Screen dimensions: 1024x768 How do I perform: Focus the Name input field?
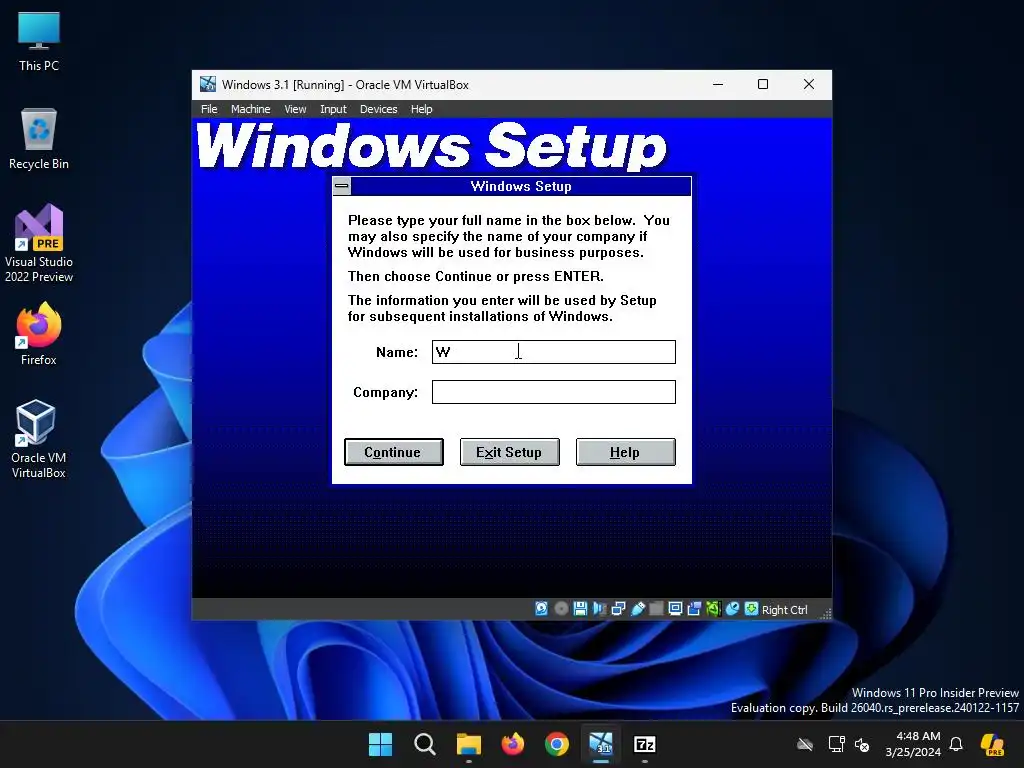[x=554, y=352]
